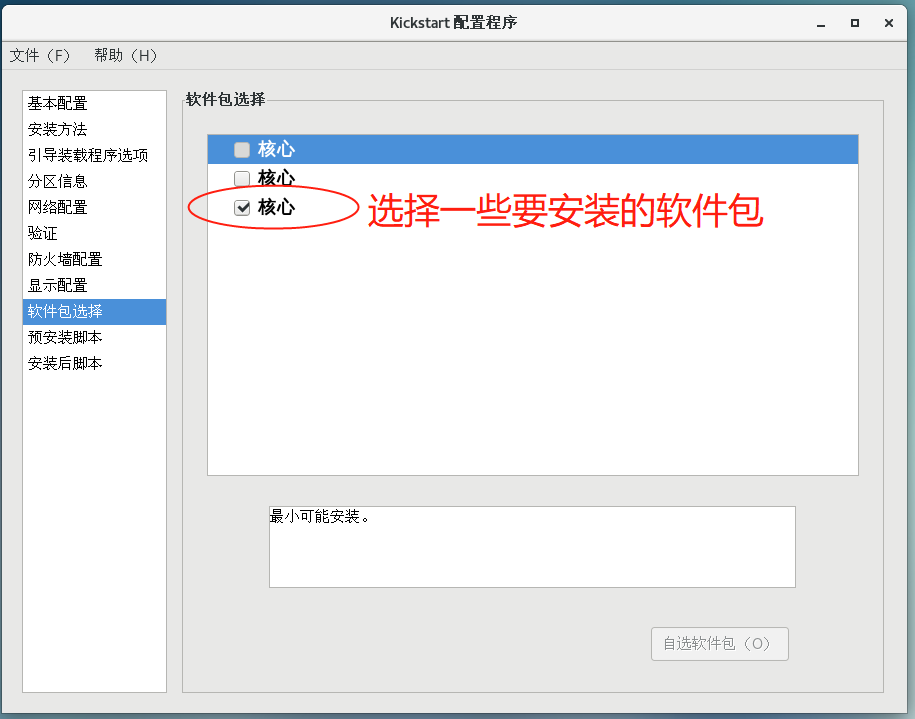
Task: Tick the checkbox in the highlighted 核心 row
Action: coord(242,150)
